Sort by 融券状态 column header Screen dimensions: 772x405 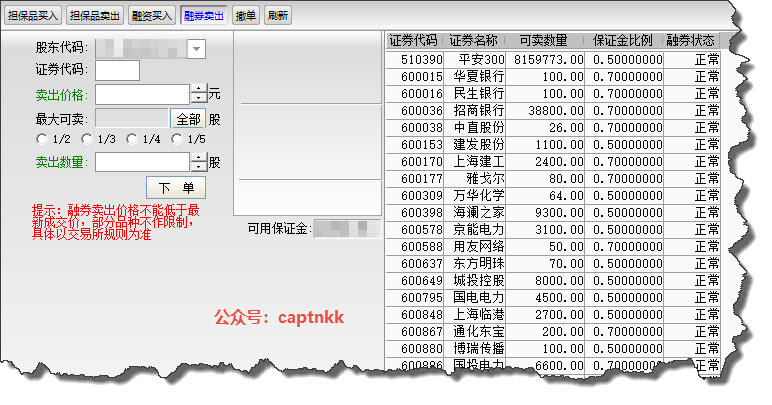coord(691,40)
